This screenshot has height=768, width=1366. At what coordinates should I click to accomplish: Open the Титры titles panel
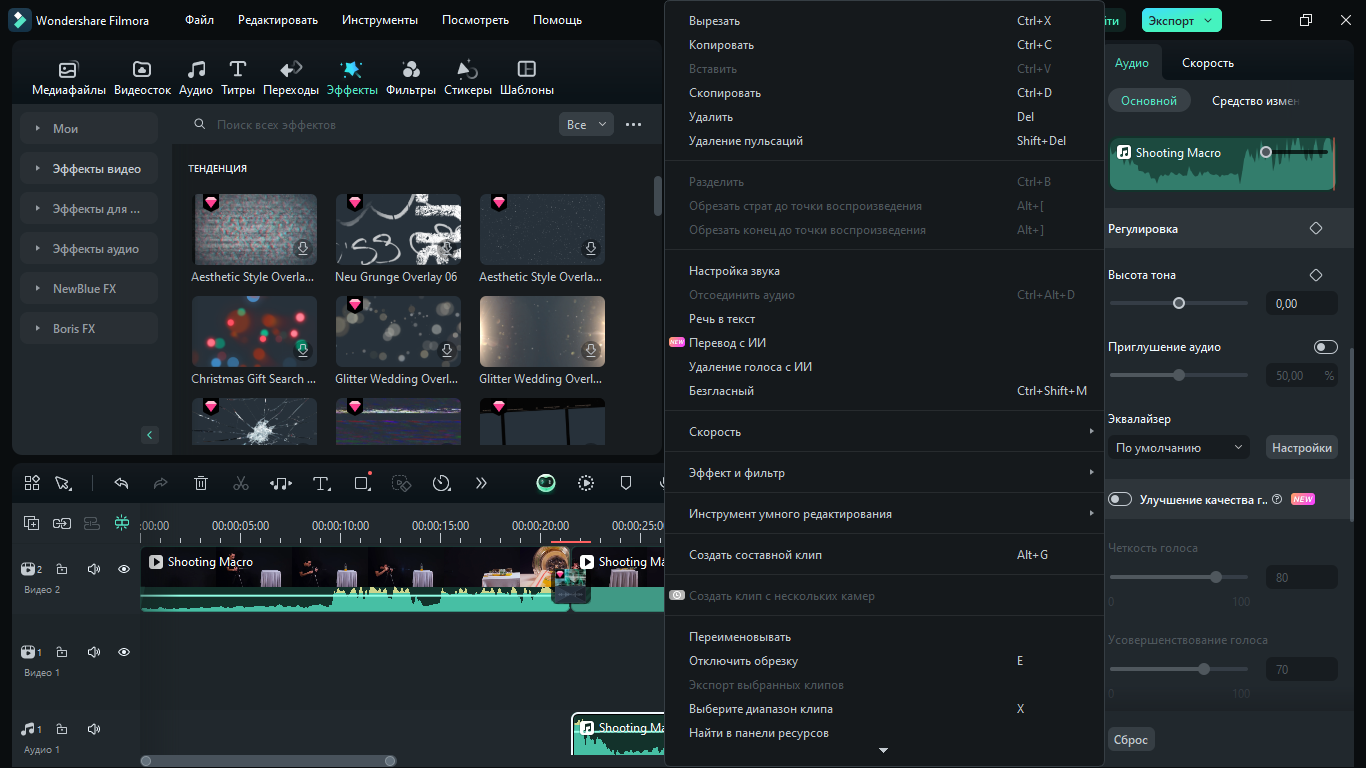tap(238, 78)
